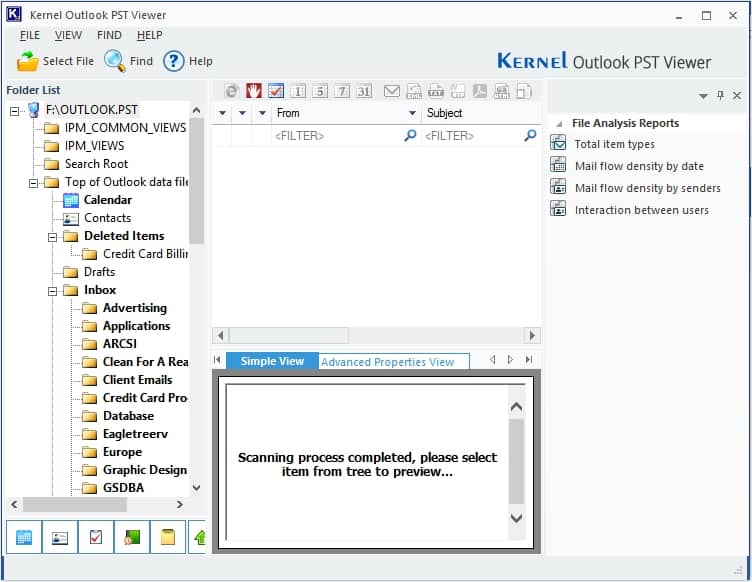Open the Contacts card shortcut in bottom bar
752x582 pixels.
[60, 537]
